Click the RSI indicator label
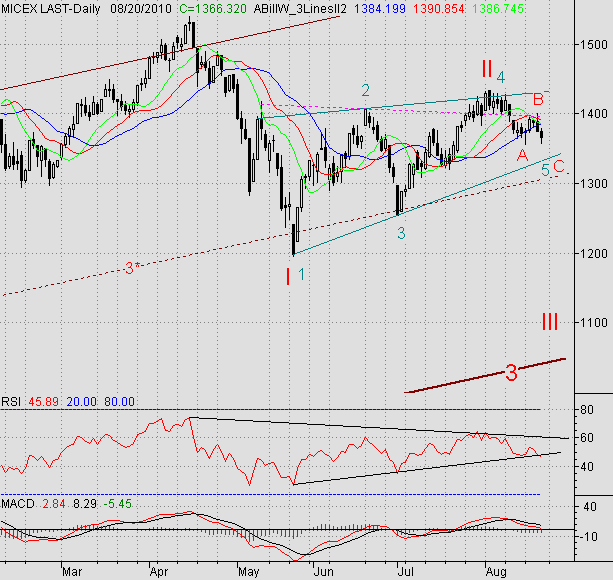 (x=11, y=402)
